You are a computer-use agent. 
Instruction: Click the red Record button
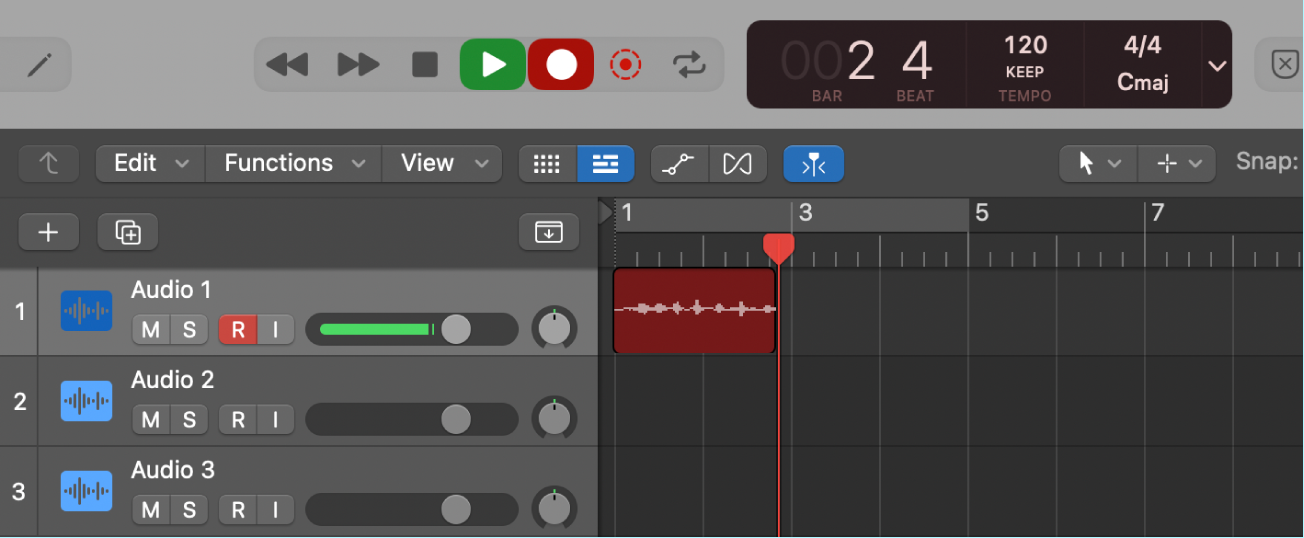click(561, 65)
